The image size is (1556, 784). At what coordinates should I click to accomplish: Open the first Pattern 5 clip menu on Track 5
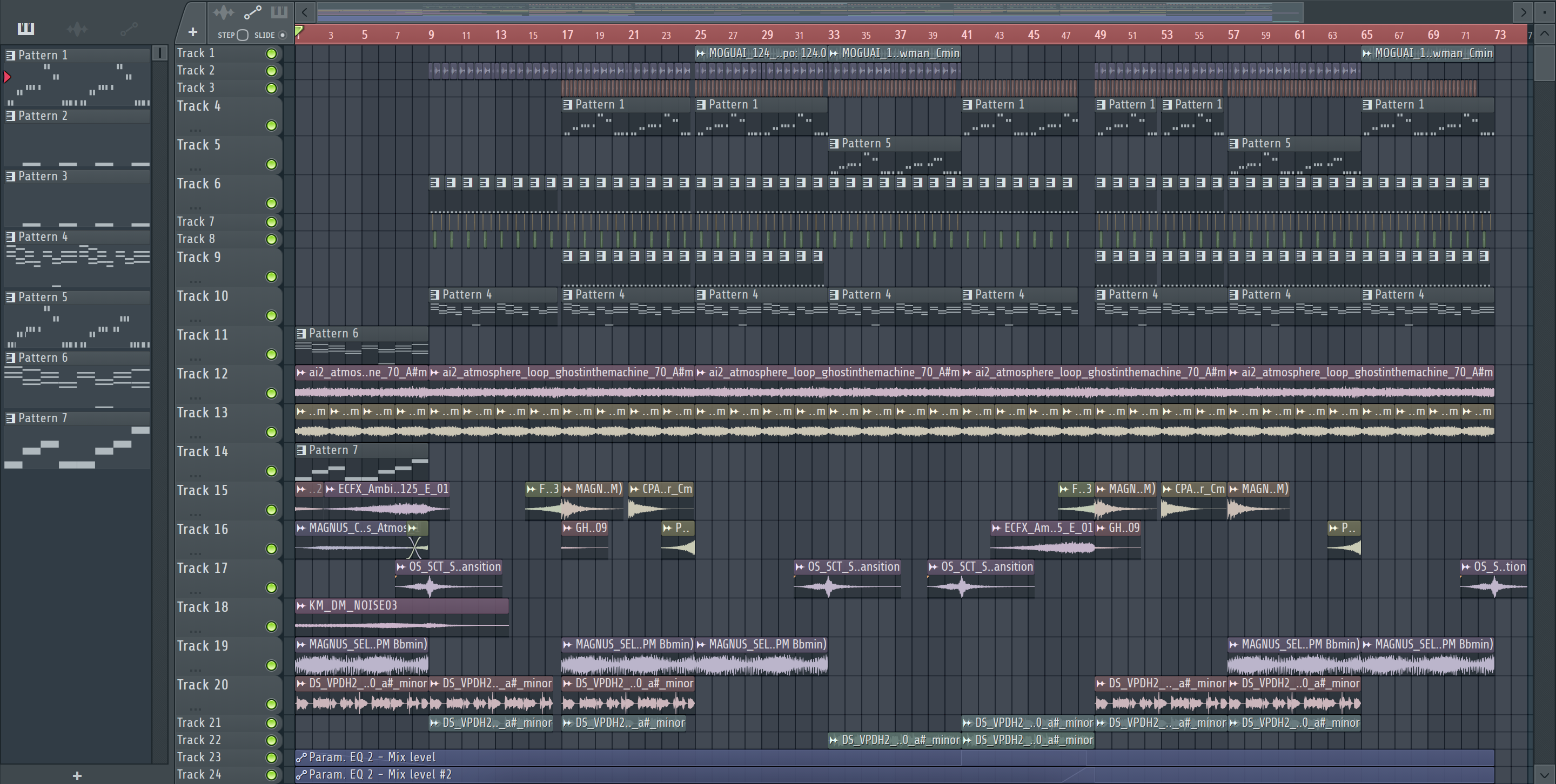(834, 144)
